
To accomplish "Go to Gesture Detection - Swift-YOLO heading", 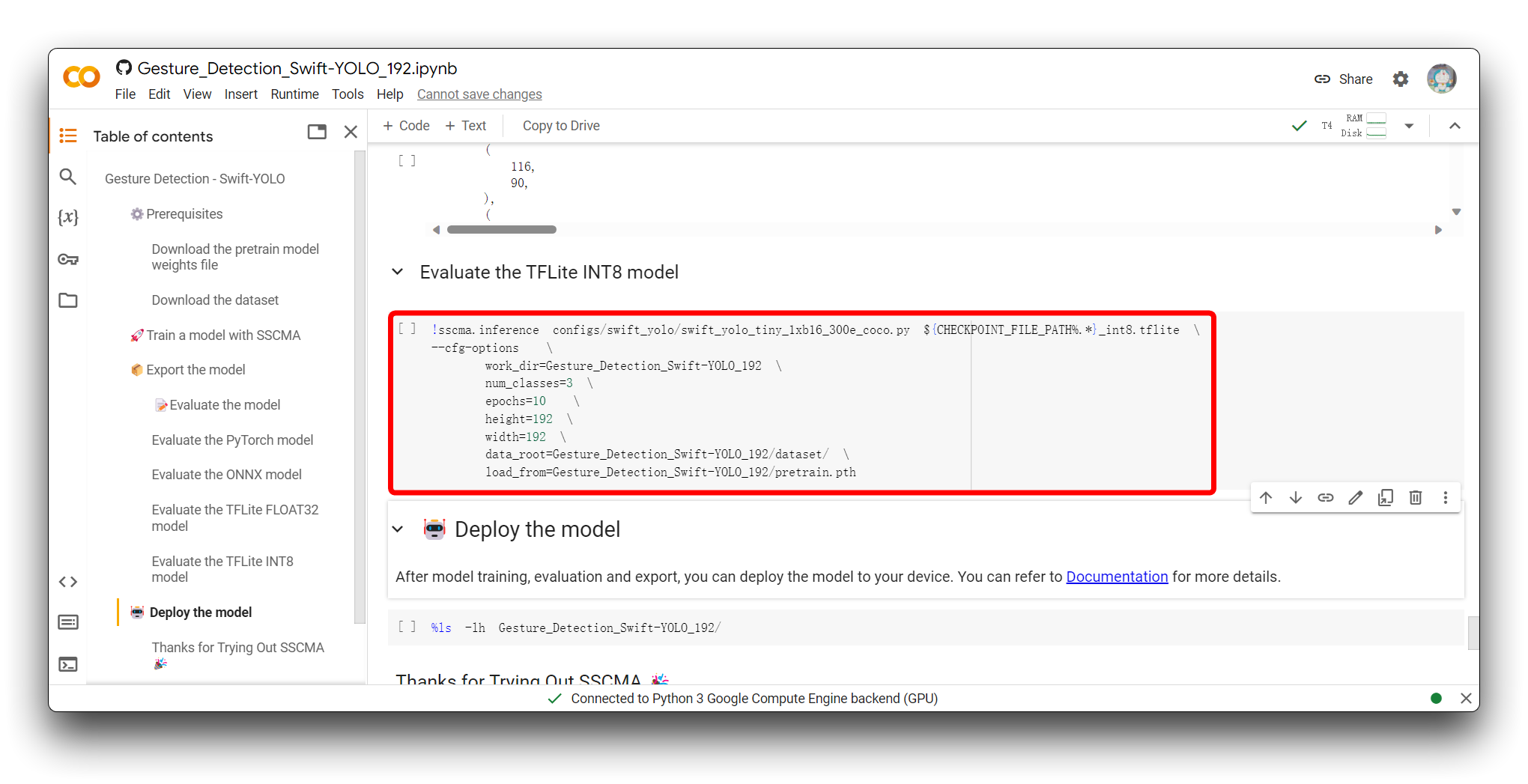I will point(195,179).
